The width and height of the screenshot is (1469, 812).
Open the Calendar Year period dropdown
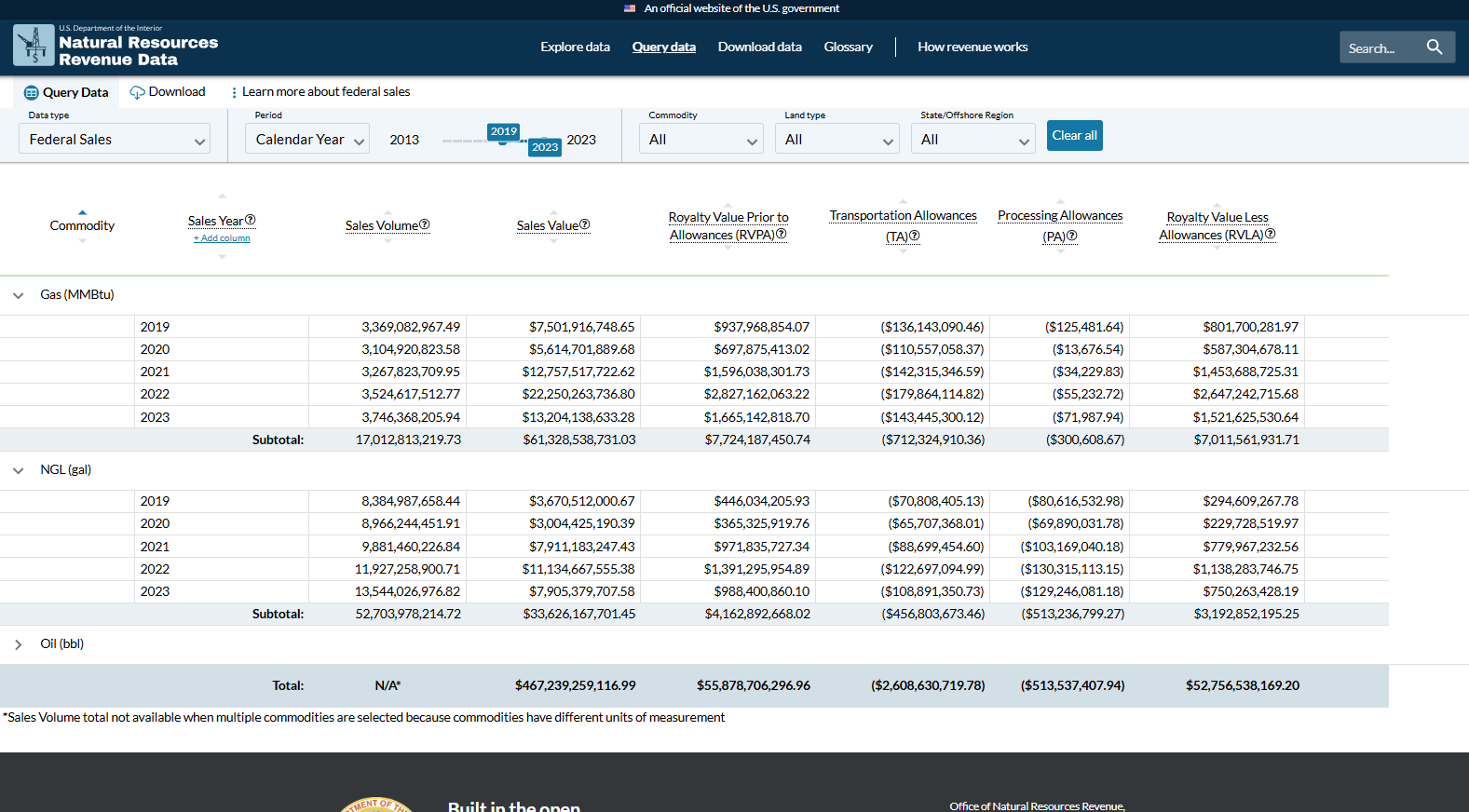click(308, 140)
